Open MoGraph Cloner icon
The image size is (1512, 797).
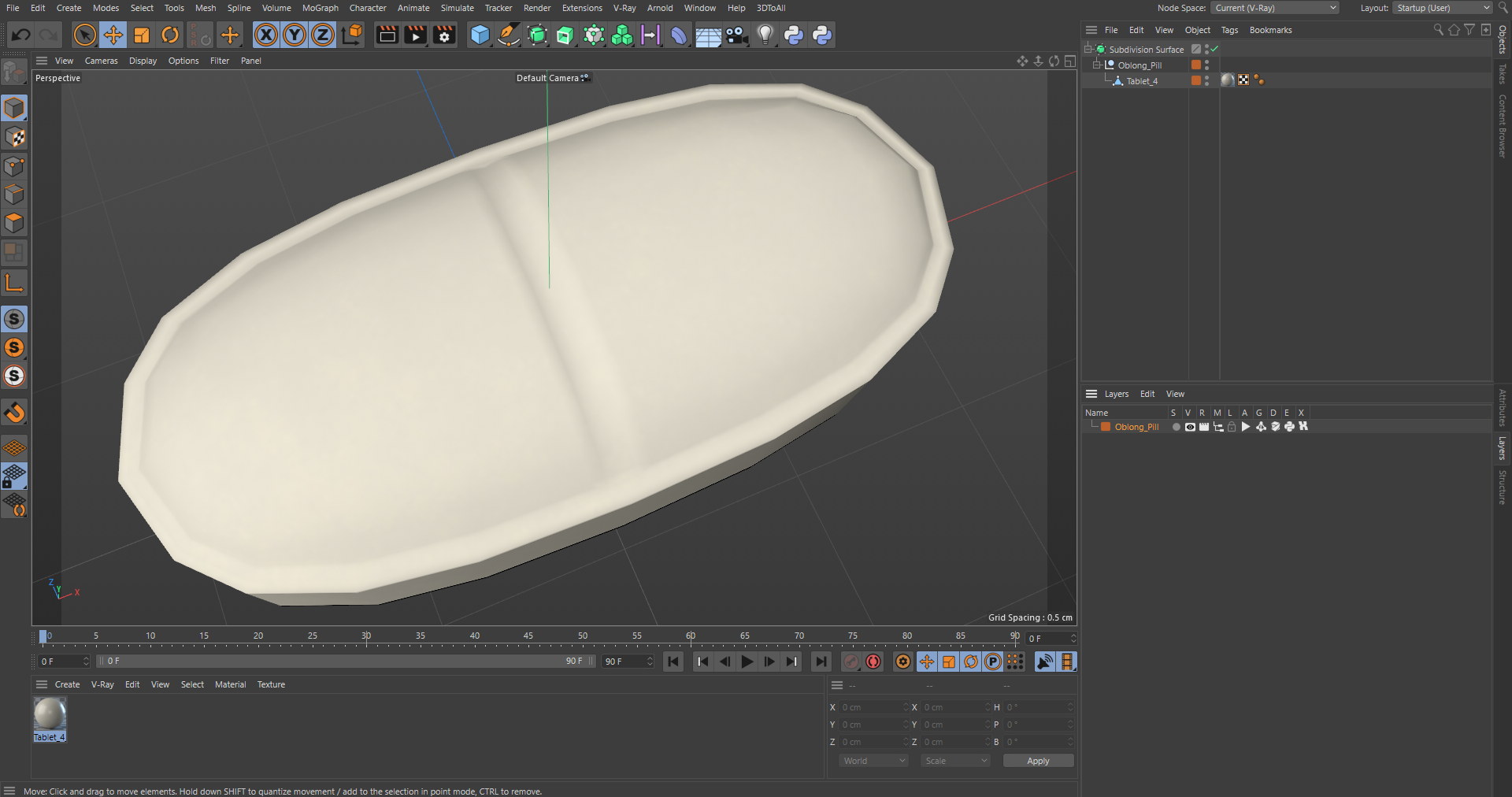click(x=622, y=35)
